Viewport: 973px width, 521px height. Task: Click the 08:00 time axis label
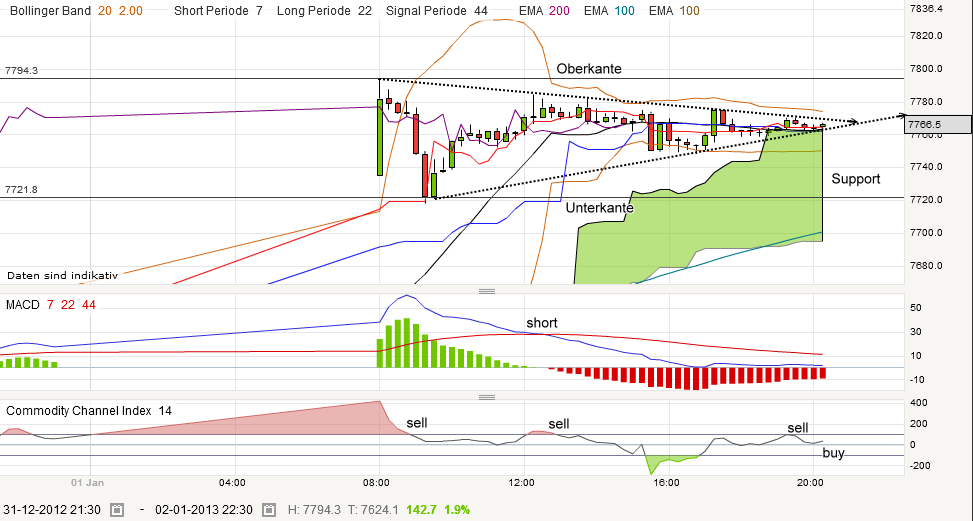pos(377,483)
